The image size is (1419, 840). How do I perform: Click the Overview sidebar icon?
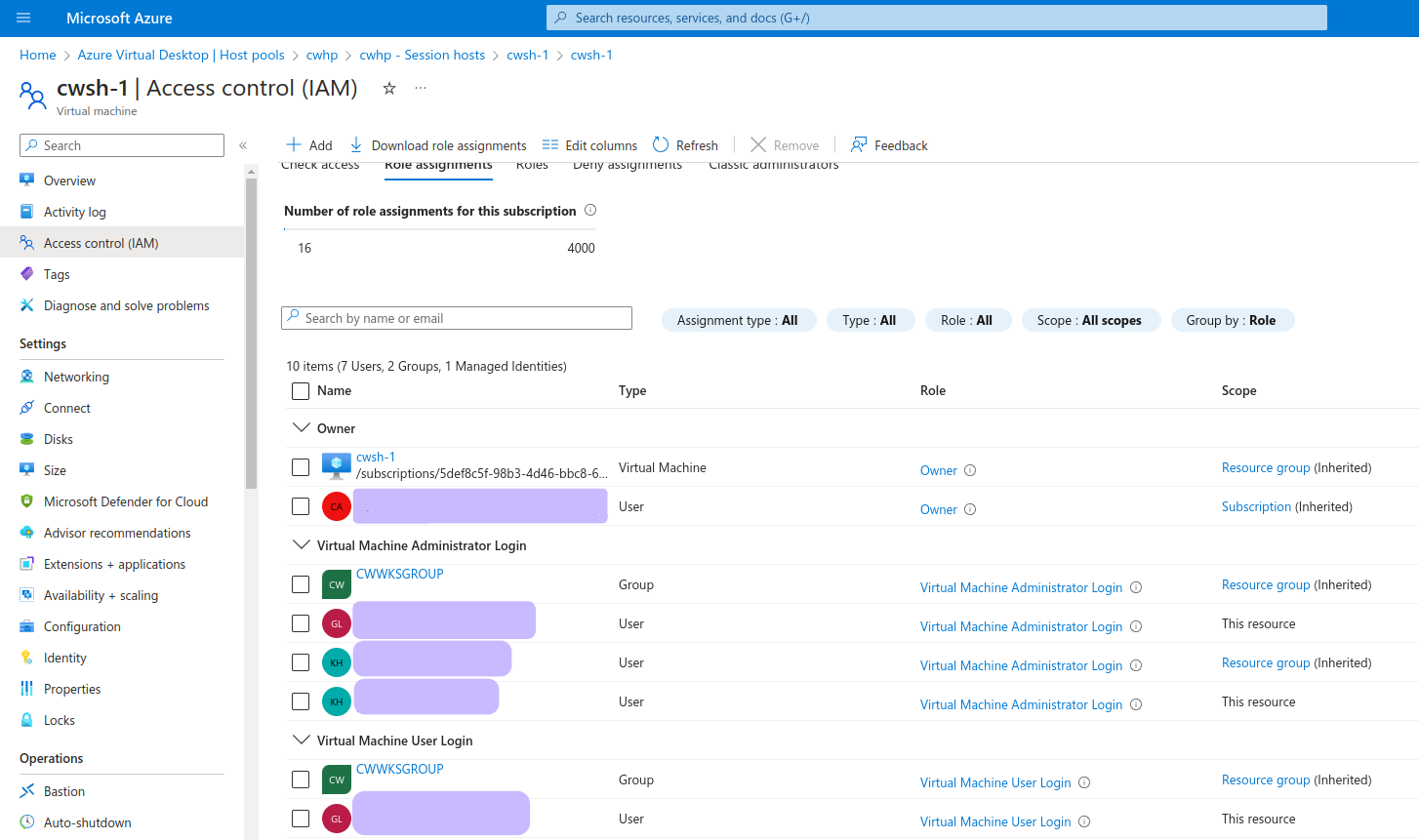[x=27, y=180]
